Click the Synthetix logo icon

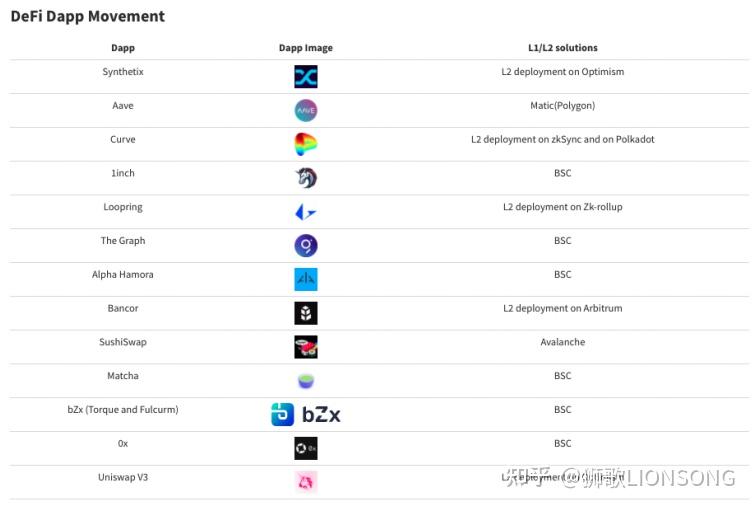click(x=306, y=76)
